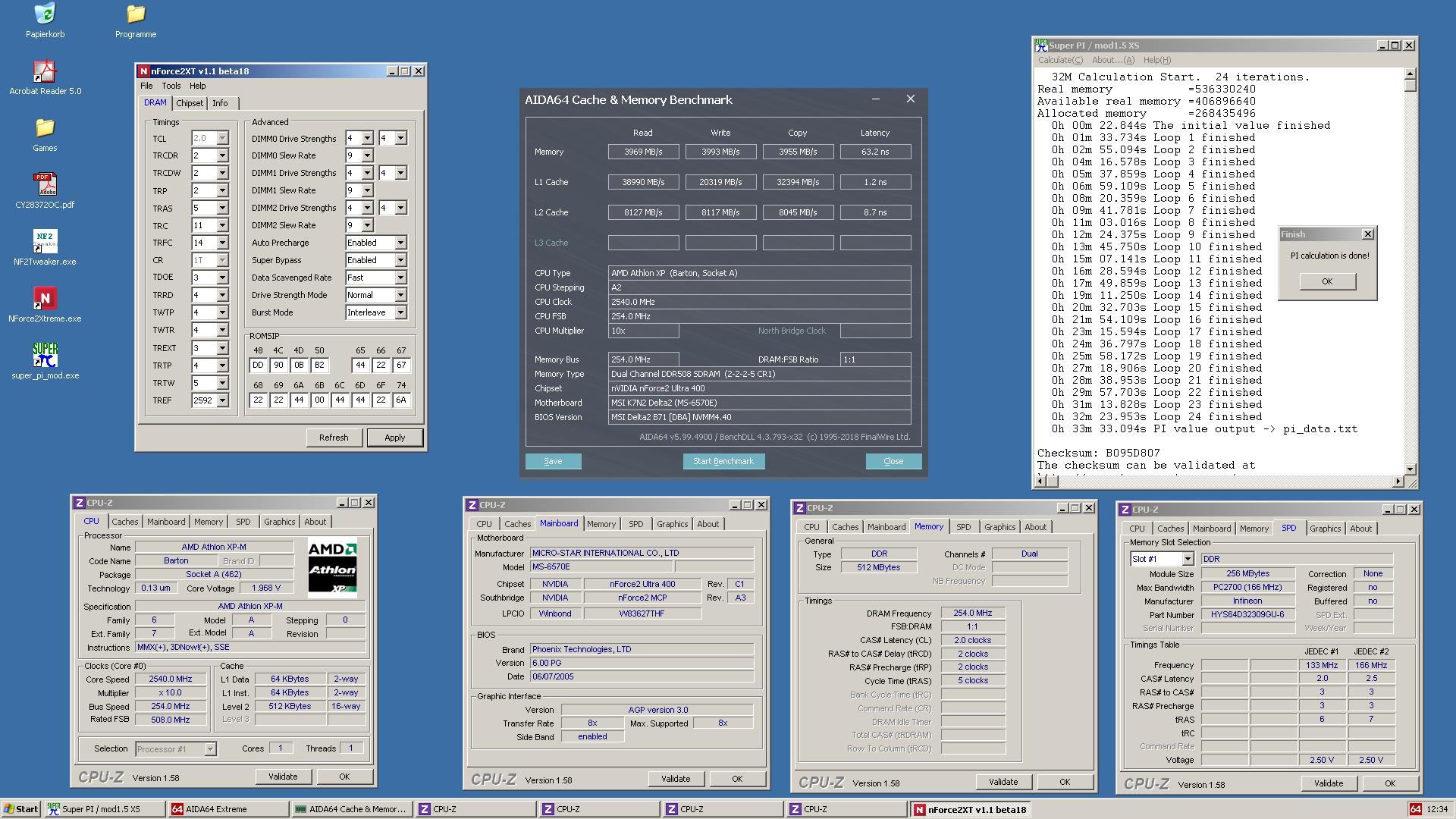The image size is (1456, 819).
Task: Open Super Bypass dropdown
Action: click(x=400, y=260)
